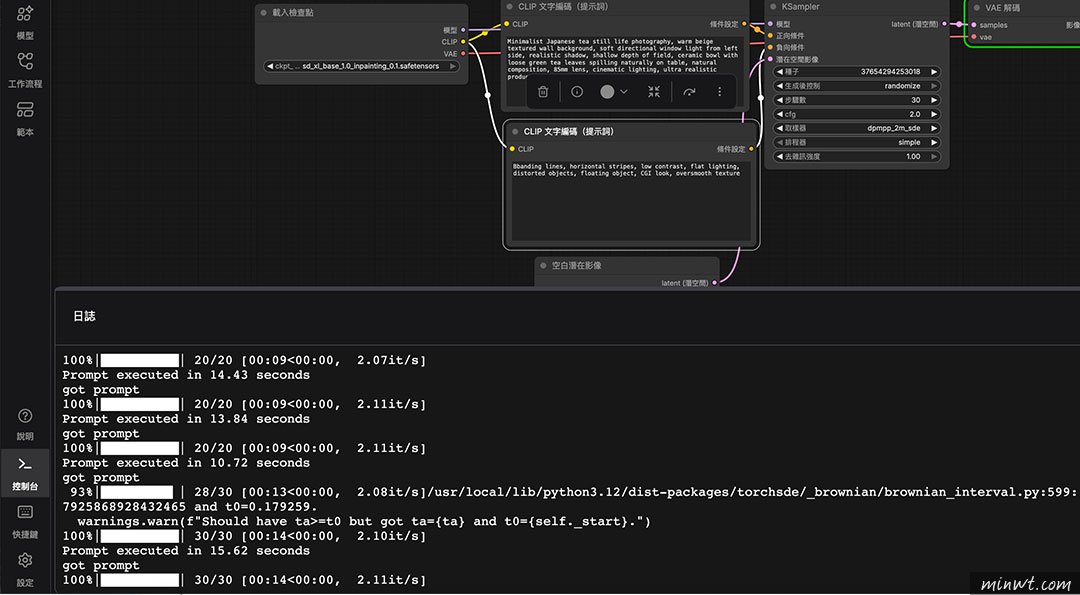Open the 說明 help menu

(x=25, y=423)
